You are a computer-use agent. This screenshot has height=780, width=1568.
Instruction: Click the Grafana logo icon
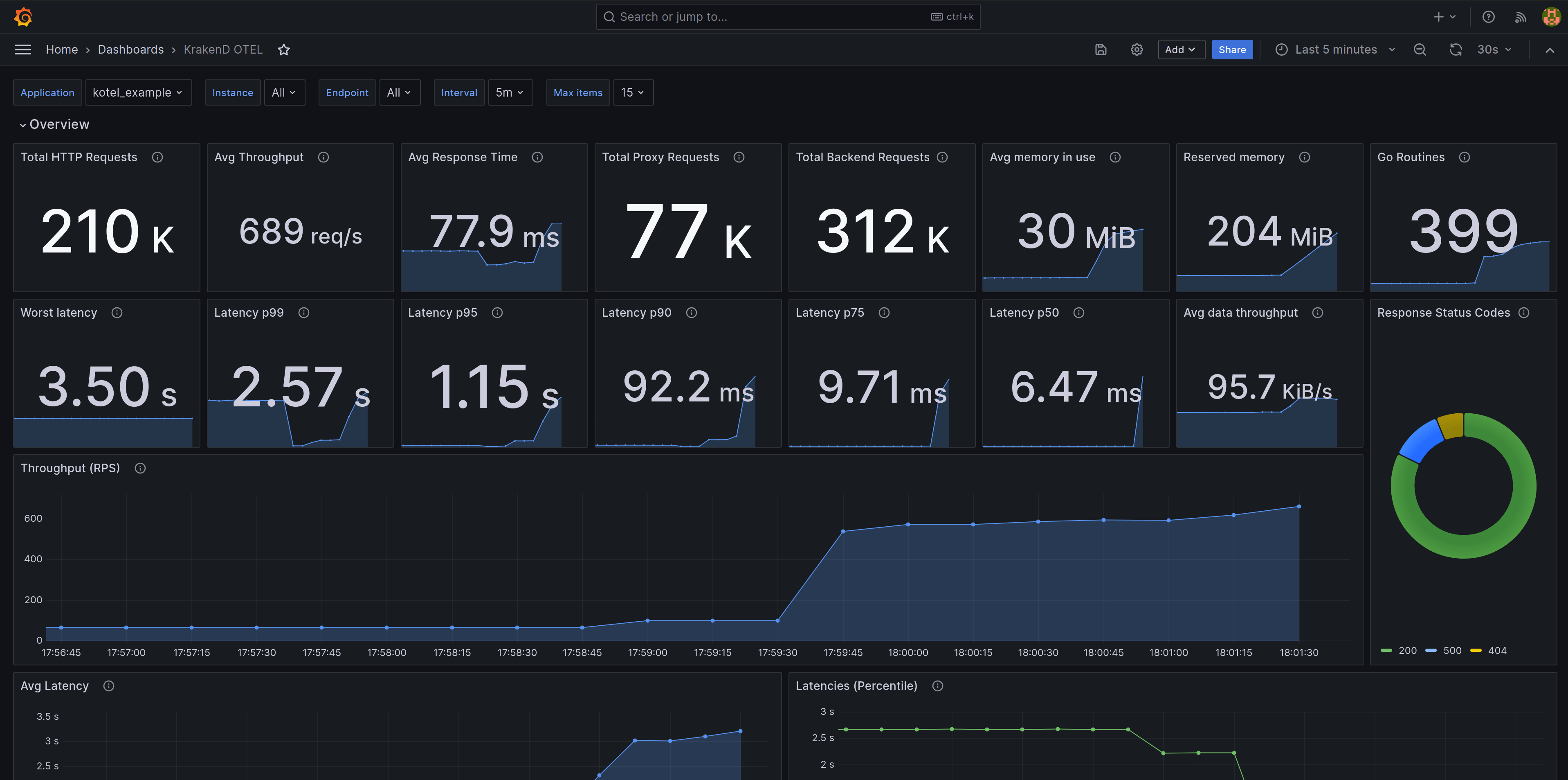click(x=23, y=16)
